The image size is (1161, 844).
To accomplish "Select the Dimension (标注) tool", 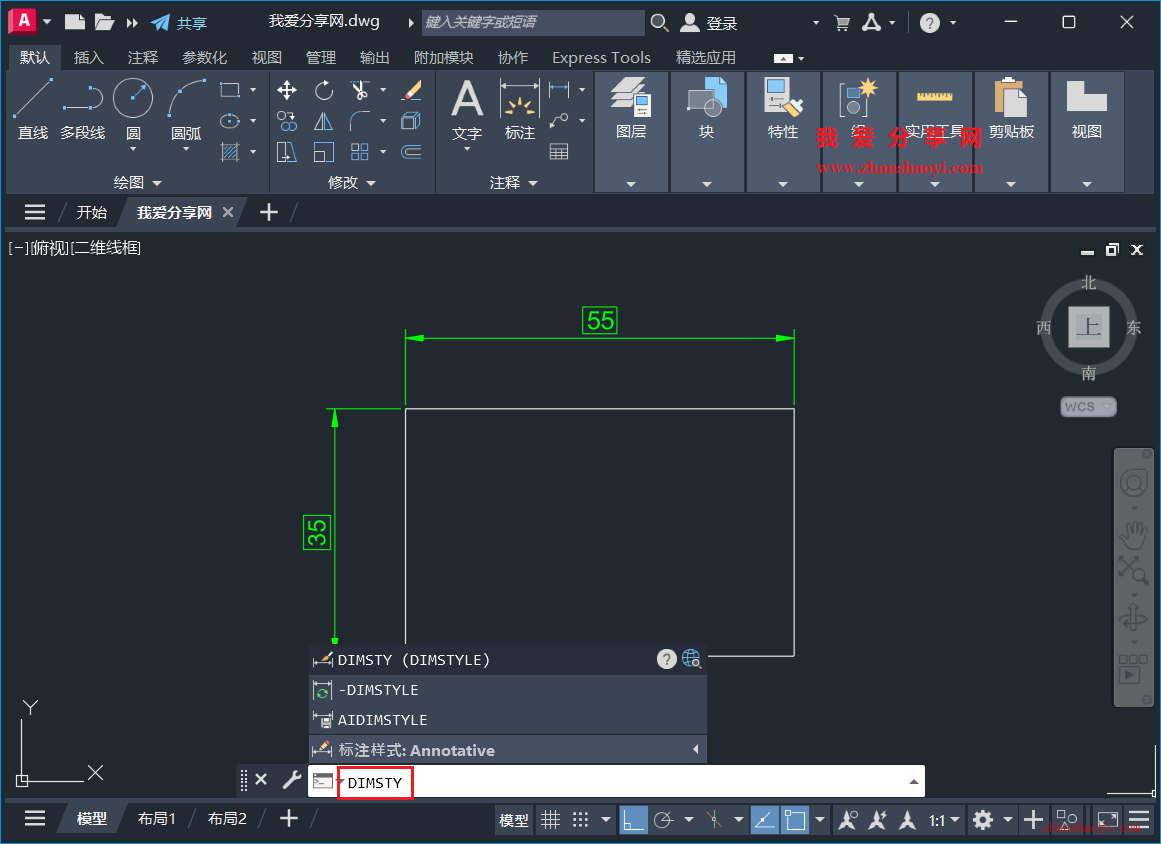I will pos(520,109).
